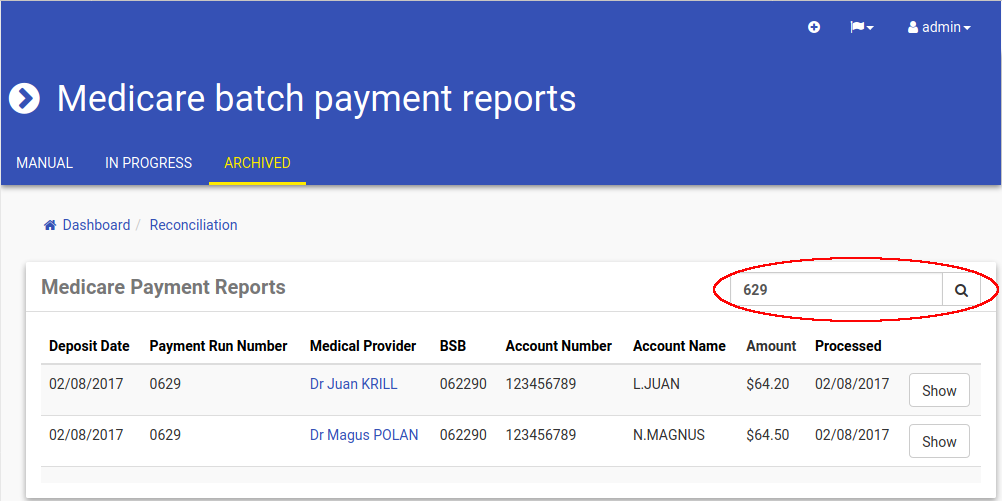1002x501 pixels.
Task: Click the Medicare Payment Reports panel heading
Action: (164, 288)
